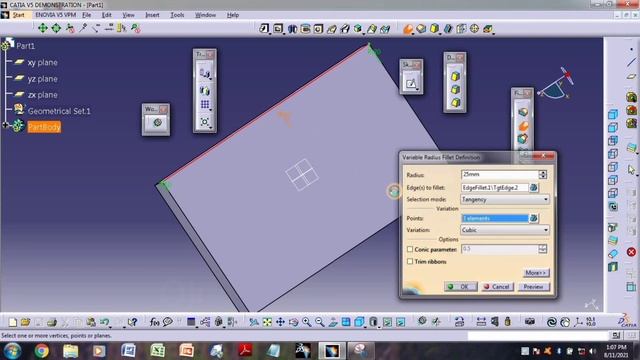Screen dimensions: 640x360
Task: Select xy plane in the tree
Action: coord(42,62)
